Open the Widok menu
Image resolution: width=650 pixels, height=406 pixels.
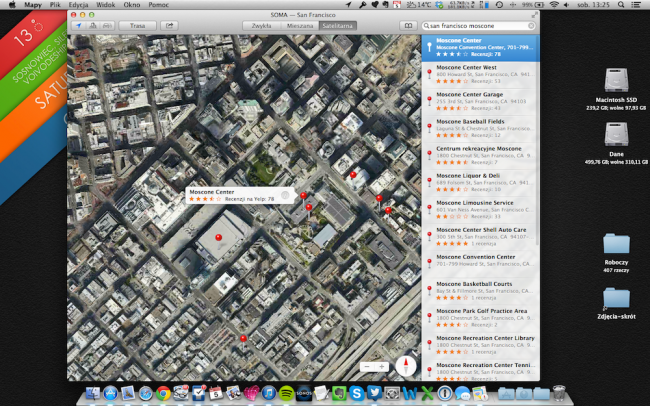(x=105, y=5)
